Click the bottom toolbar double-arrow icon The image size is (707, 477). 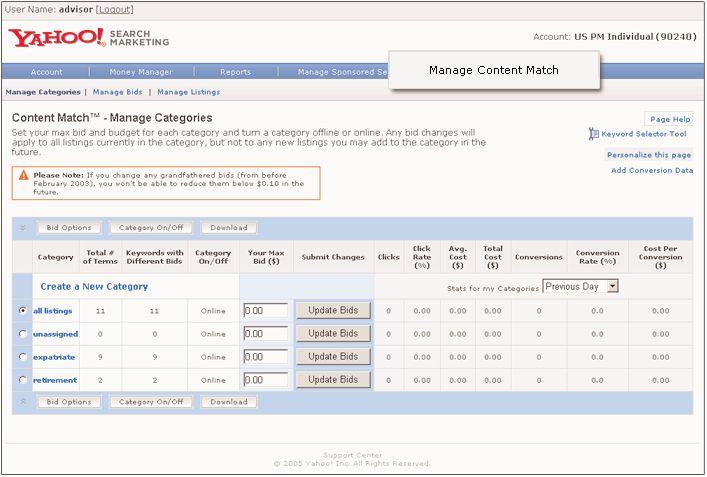click(x=23, y=402)
